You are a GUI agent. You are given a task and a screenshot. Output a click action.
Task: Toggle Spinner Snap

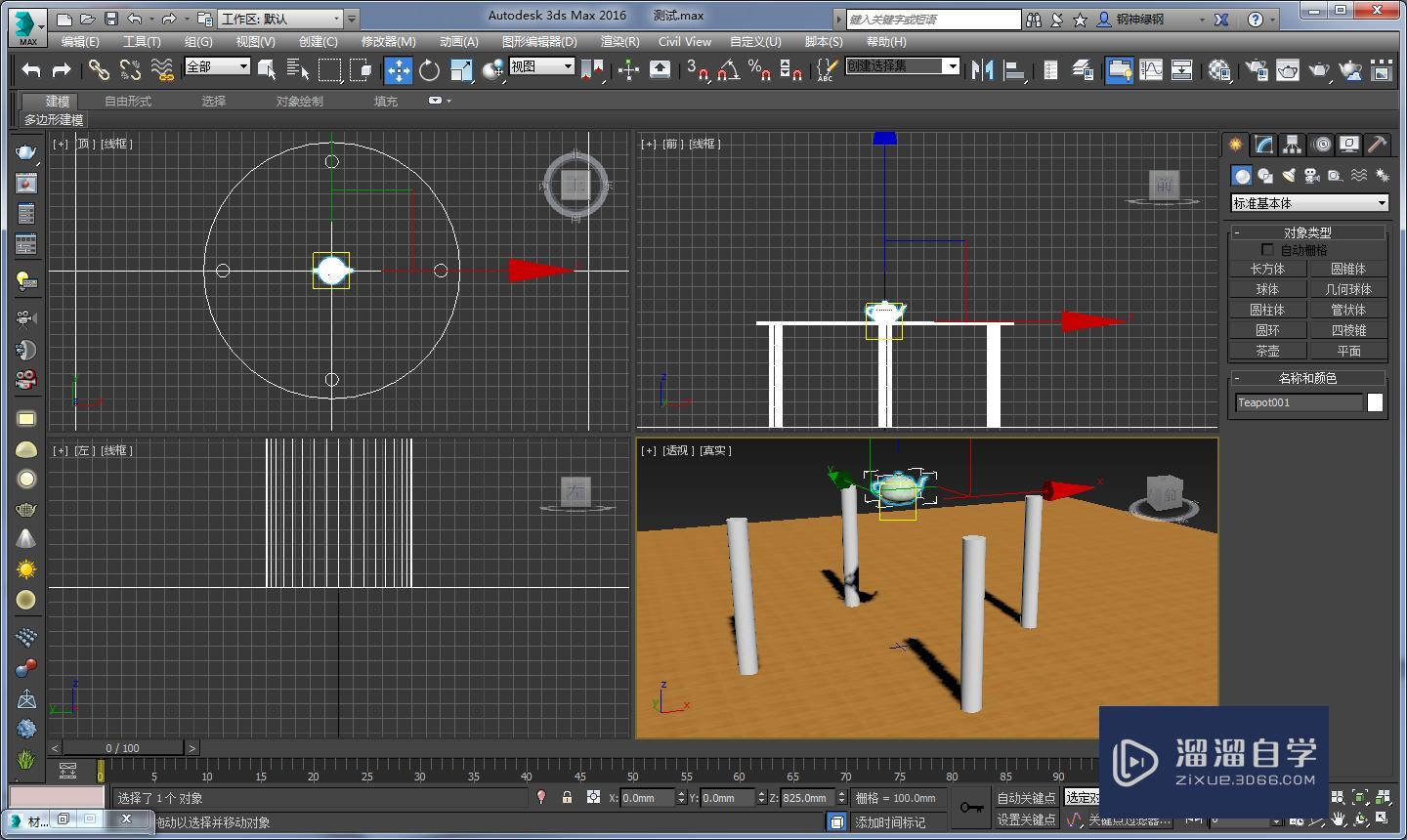pyautogui.click(x=791, y=69)
